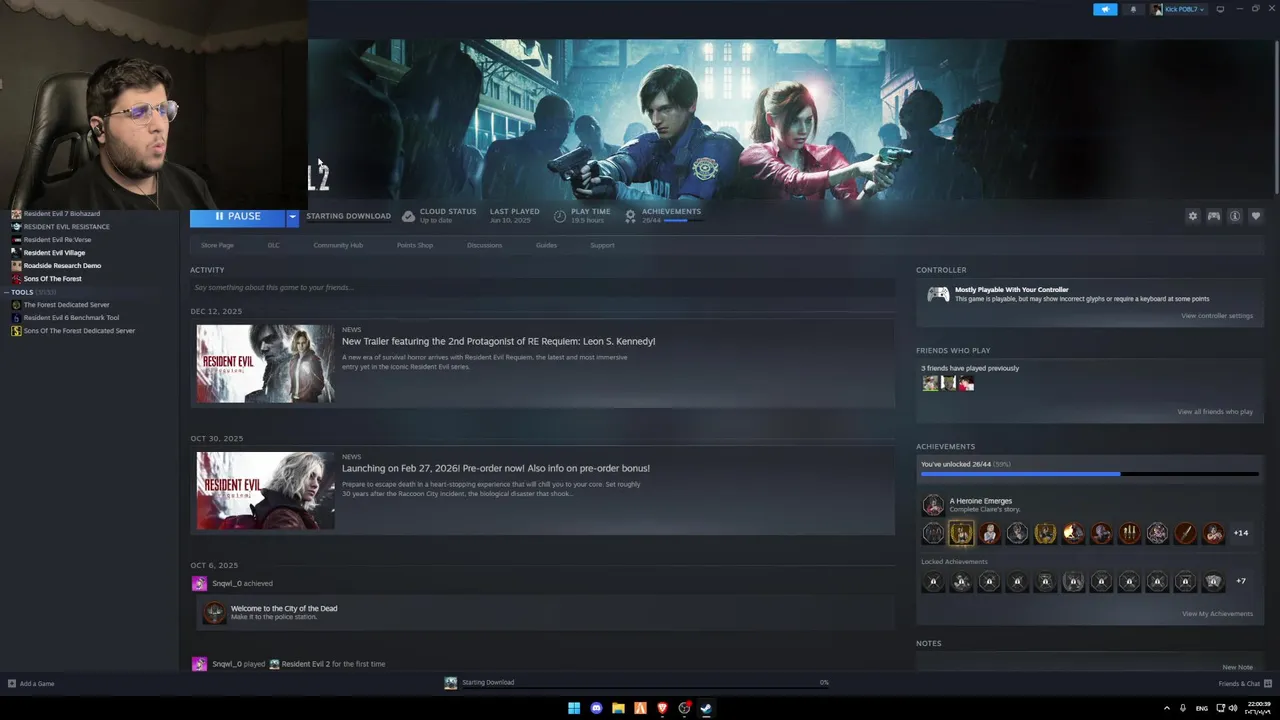The image size is (1280, 720).
Task: Open the third friend avatar in Friends Who Play
Action: pyautogui.click(x=966, y=383)
